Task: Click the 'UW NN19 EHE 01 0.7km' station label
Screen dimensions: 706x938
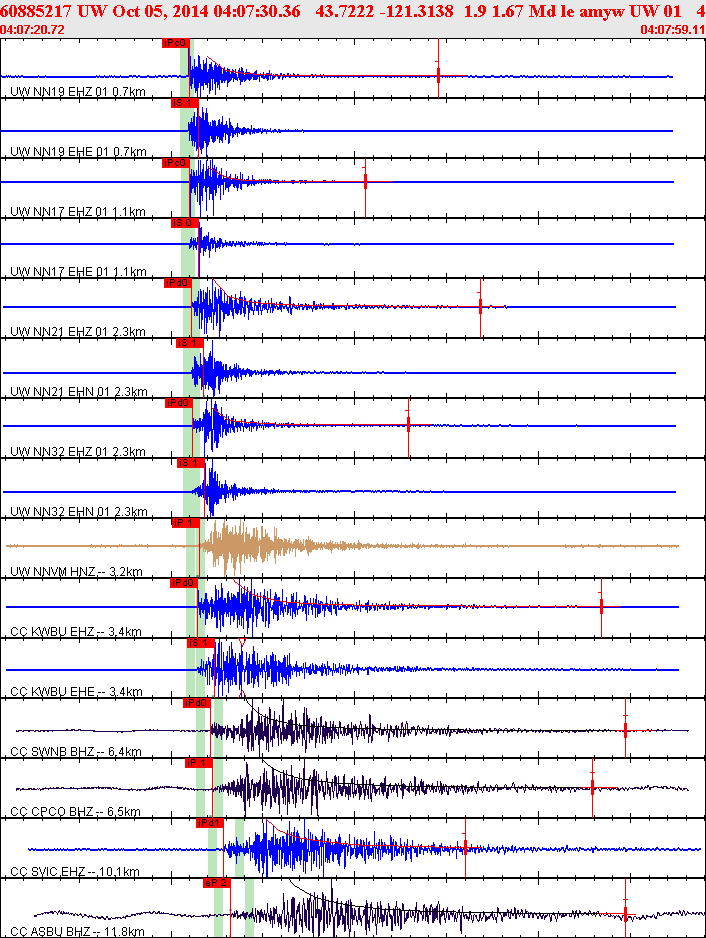Action: [x=78, y=151]
